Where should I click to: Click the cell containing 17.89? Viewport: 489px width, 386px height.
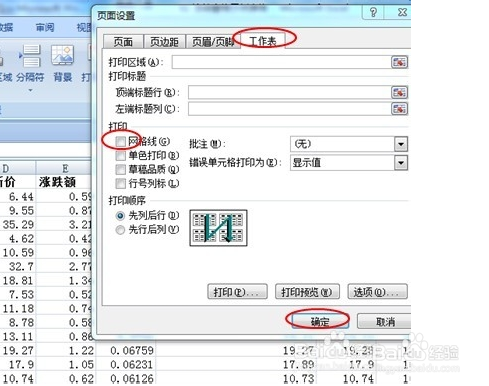pos(299,364)
